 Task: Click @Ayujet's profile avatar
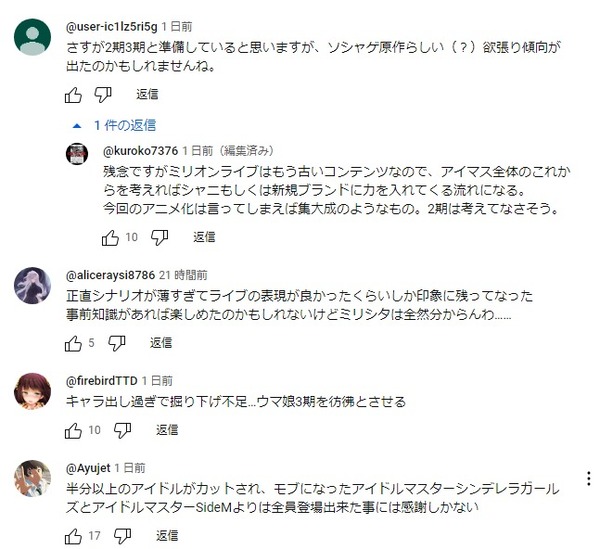coord(33,478)
